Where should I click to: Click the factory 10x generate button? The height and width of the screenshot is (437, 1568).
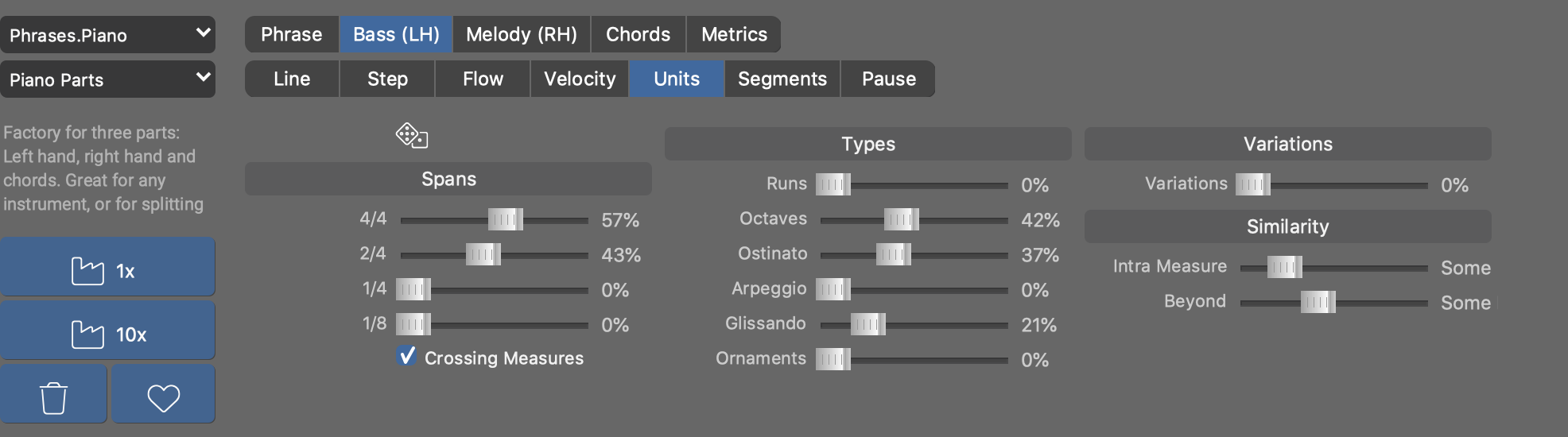click(x=107, y=334)
